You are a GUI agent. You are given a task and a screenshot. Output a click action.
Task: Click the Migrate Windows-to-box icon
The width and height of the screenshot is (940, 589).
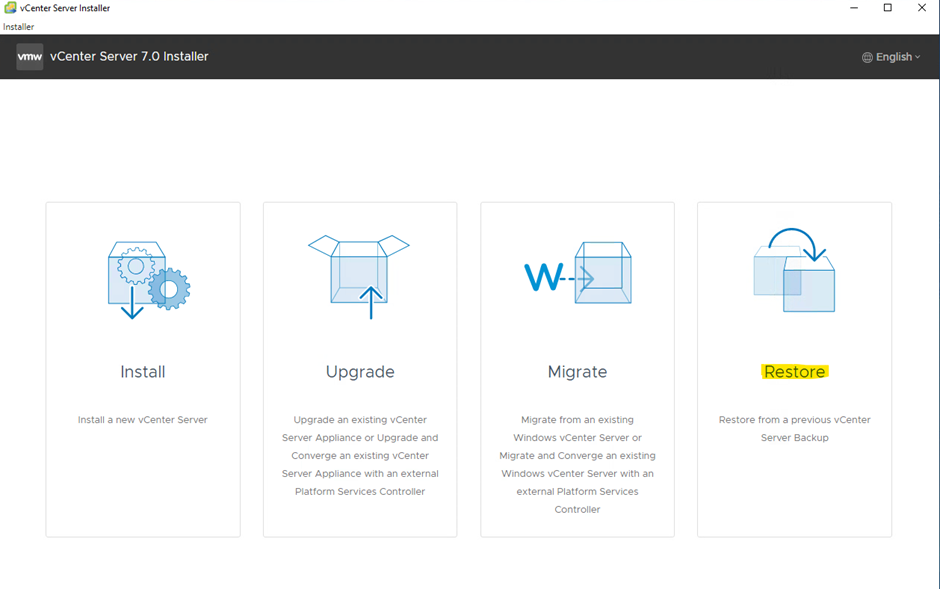pos(577,273)
